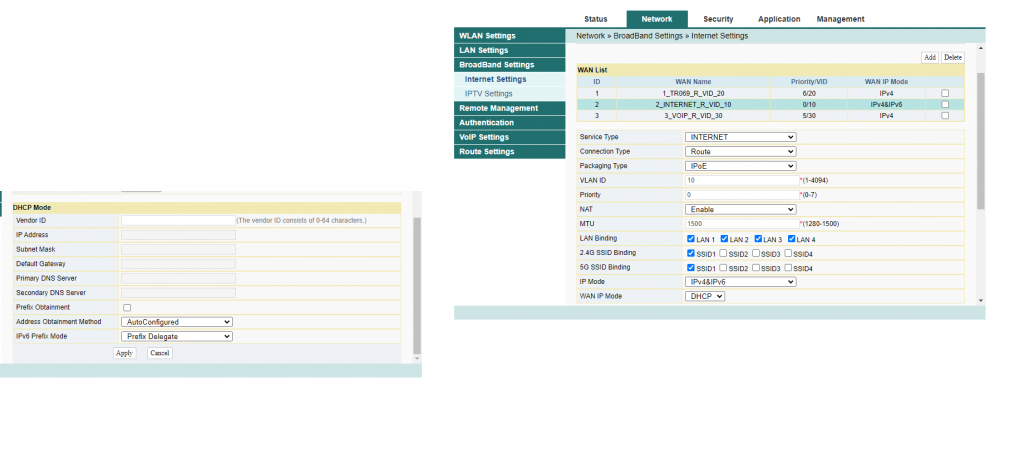Screen dimensions: 1024x451
Task: Uncheck LAN 3 binding checkbox
Action: (x=759, y=239)
